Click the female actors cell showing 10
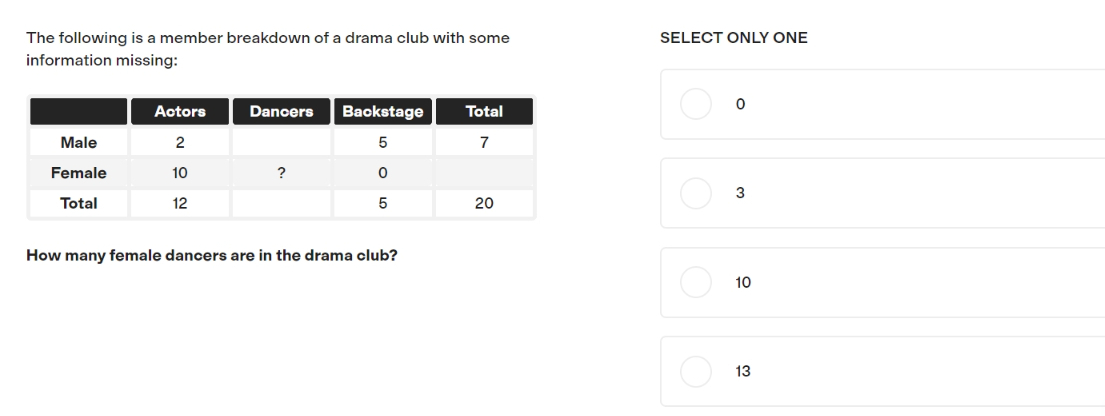The width and height of the screenshot is (1105, 416). 180,173
